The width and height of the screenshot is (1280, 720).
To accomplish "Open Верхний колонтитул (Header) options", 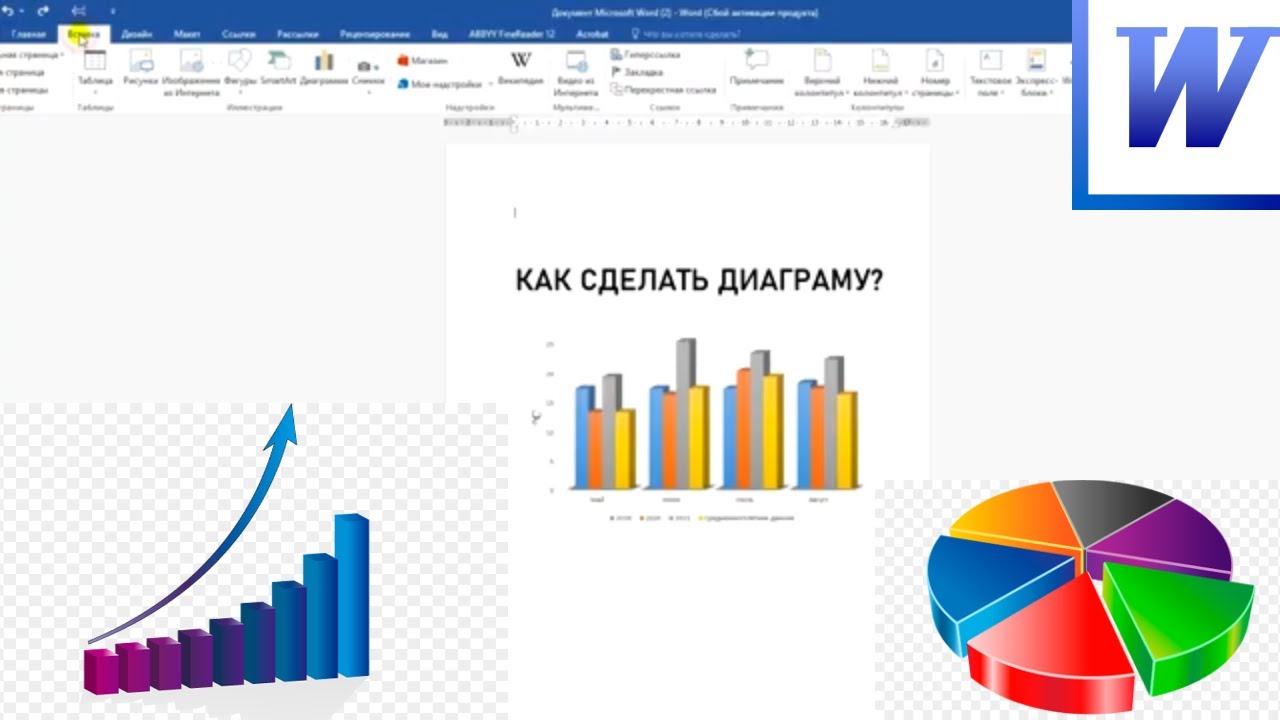I will [822, 72].
